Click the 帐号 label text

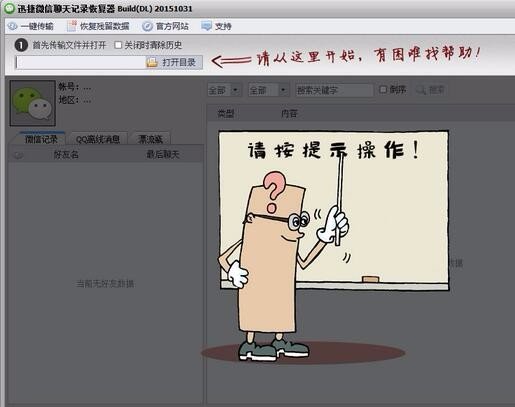coord(69,87)
